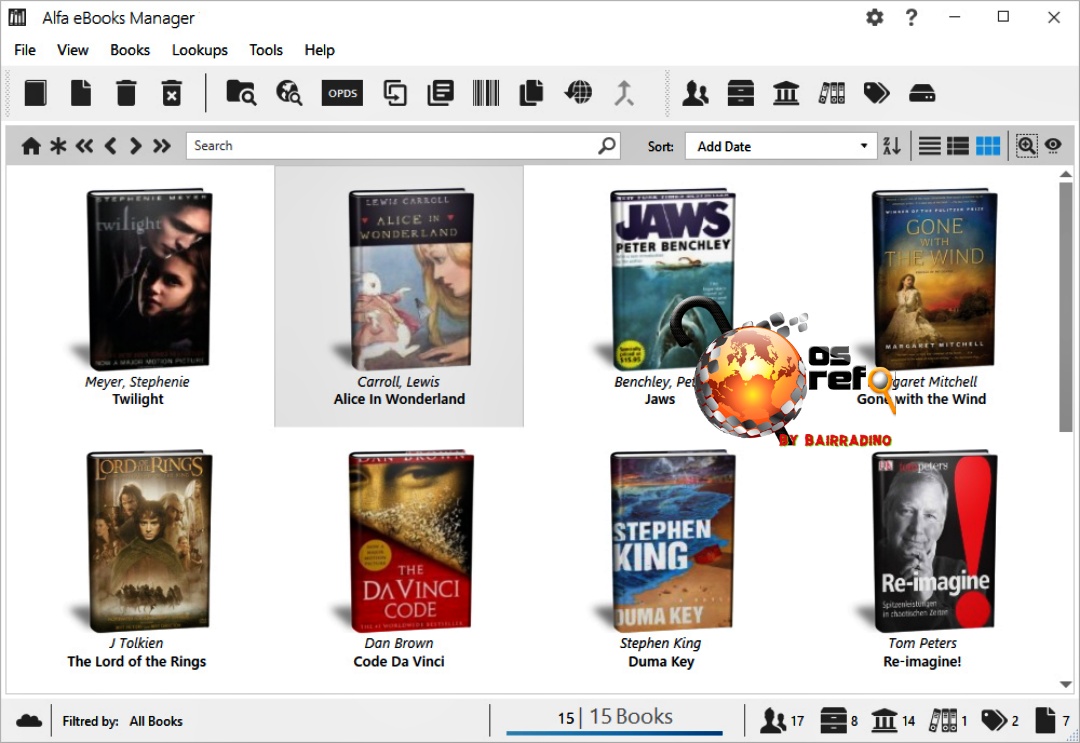Open the File menu
Viewport: 1080px width, 743px height.
click(x=25, y=50)
